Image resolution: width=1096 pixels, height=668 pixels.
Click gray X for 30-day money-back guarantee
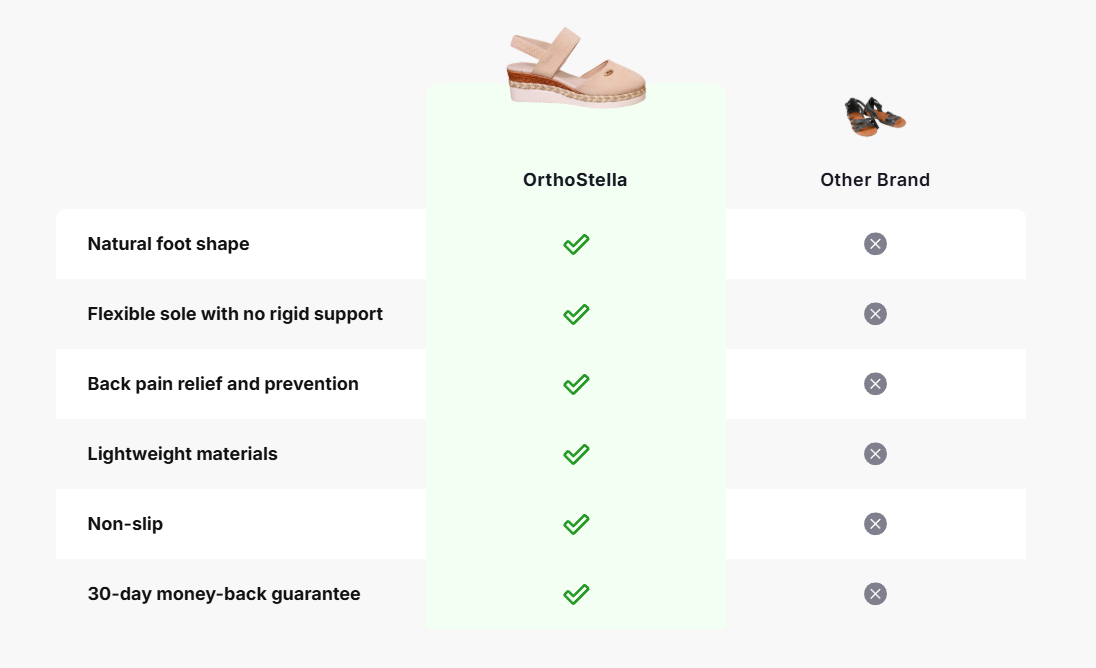click(875, 594)
